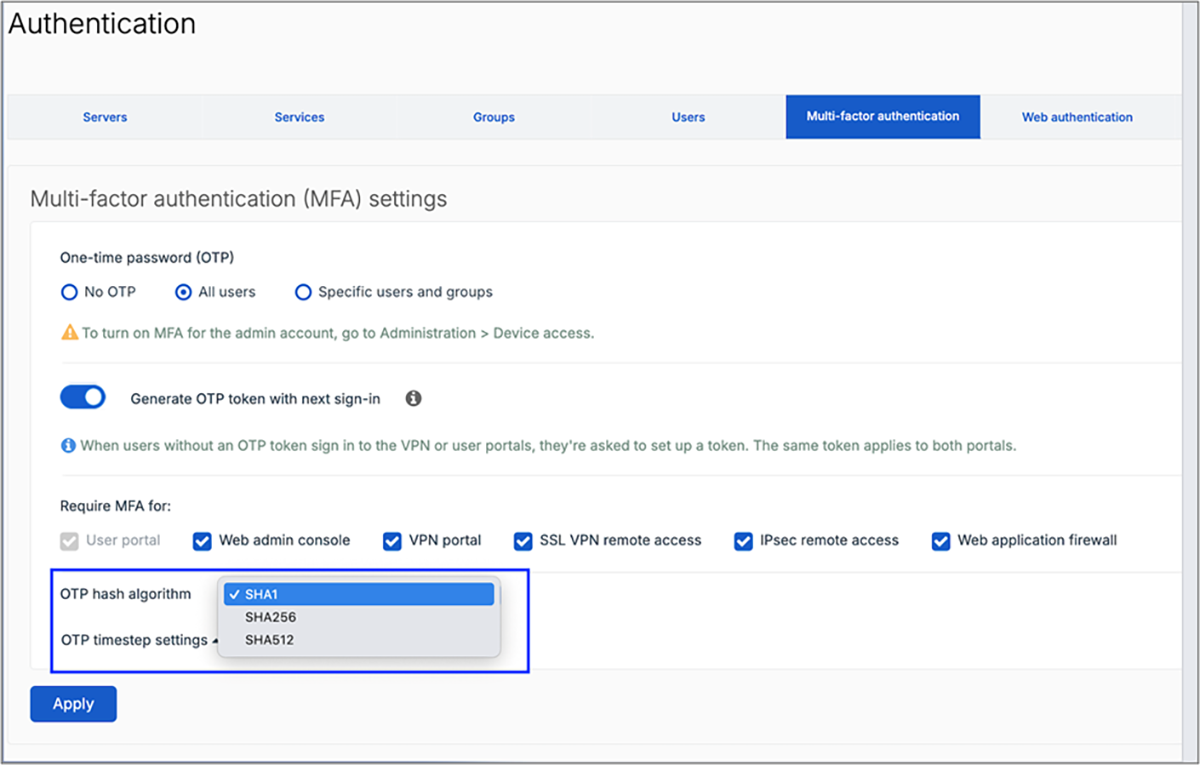Select the All users radio button
Screen dimensions: 1200x765
click(182, 292)
